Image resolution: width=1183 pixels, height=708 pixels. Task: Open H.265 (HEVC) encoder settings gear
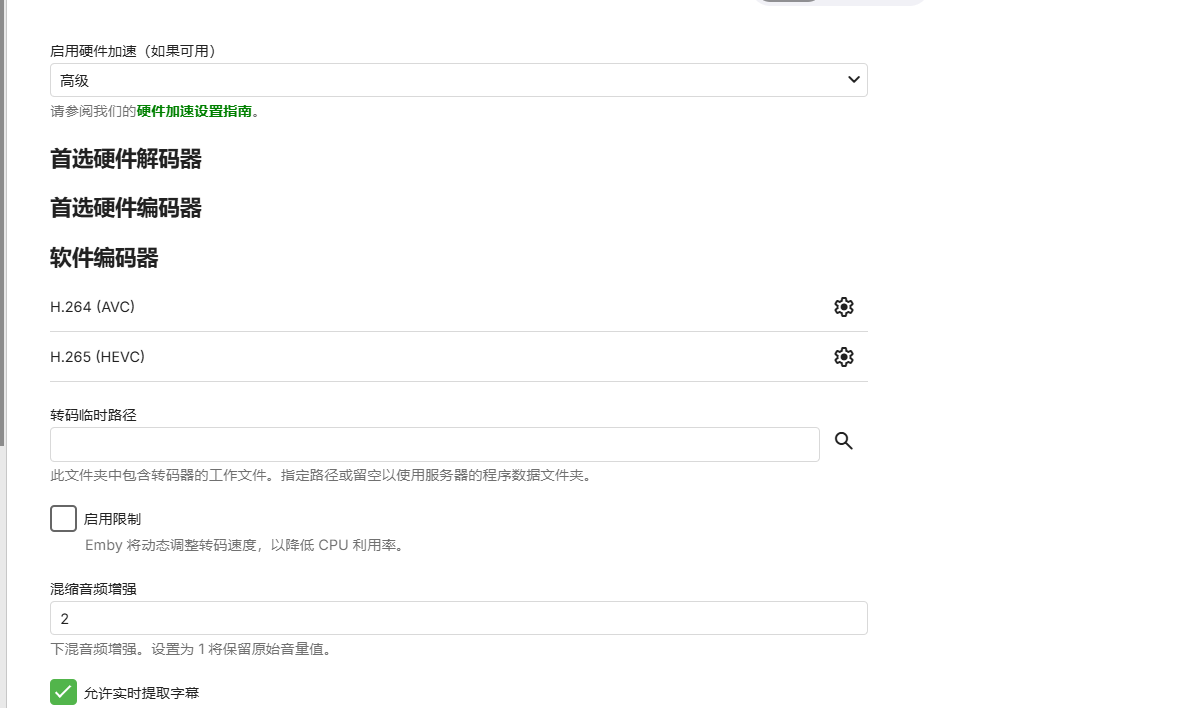pos(843,357)
